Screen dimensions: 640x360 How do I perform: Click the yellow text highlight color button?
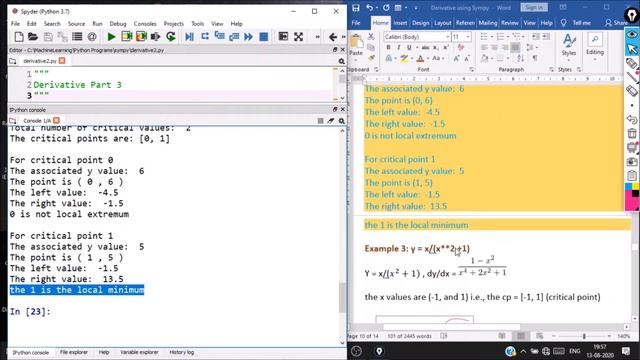pos(404,58)
